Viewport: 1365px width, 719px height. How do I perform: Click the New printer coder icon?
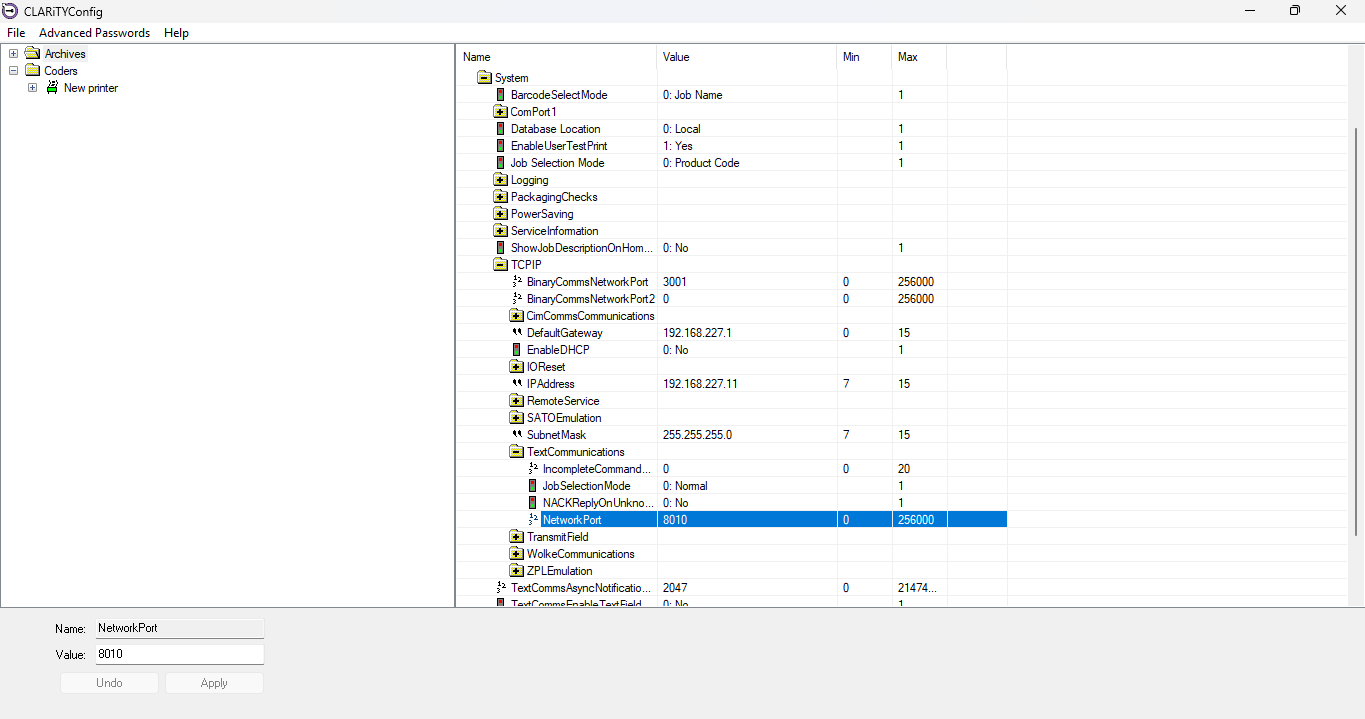pos(52,88)
